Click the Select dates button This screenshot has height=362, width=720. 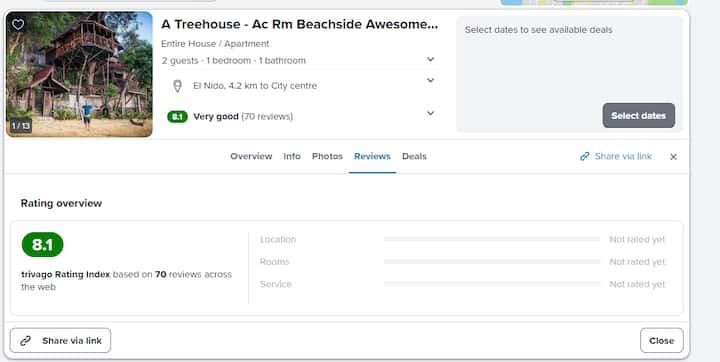click(639, 116)
